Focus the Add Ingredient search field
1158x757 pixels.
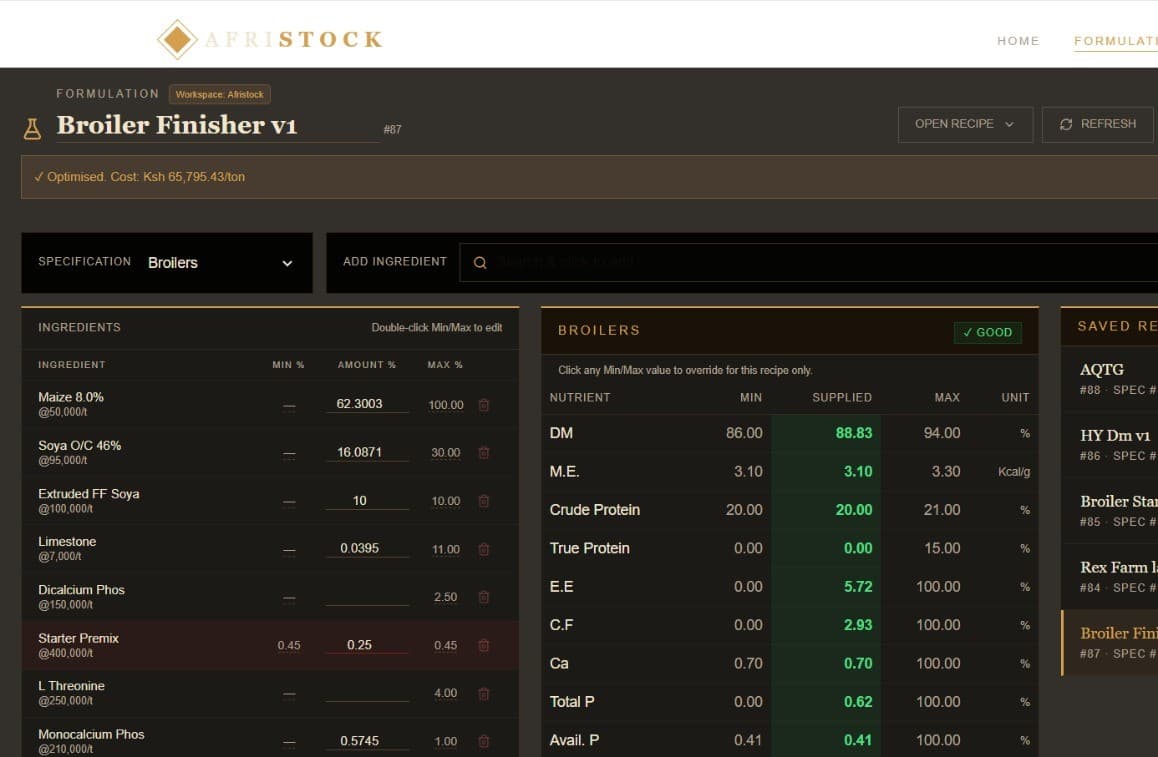(809, 262)
